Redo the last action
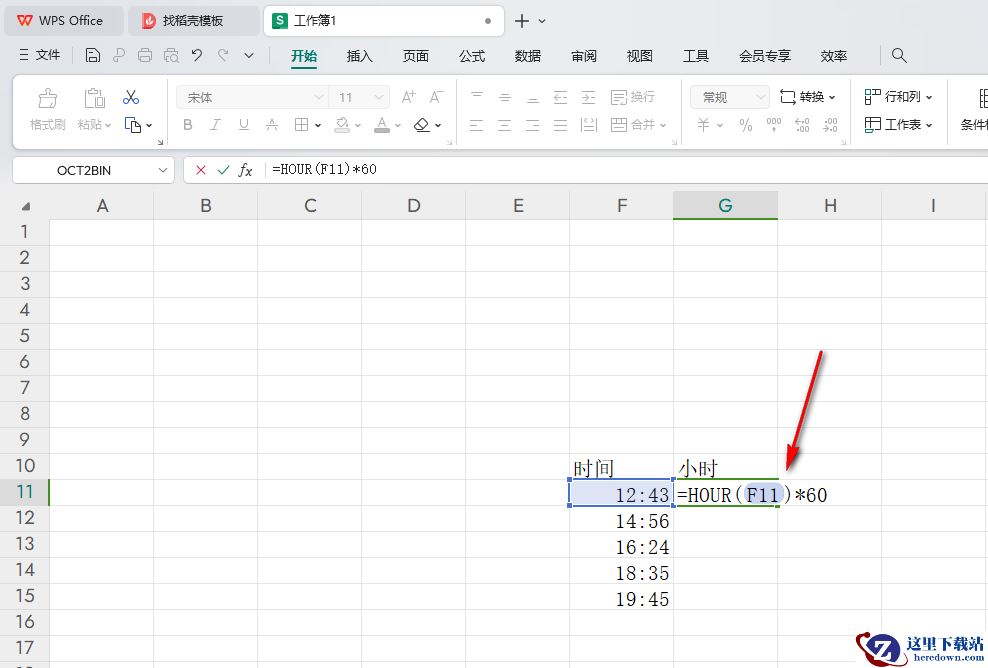This screenshot has height=668, width=988. click(x=223, y=55)
